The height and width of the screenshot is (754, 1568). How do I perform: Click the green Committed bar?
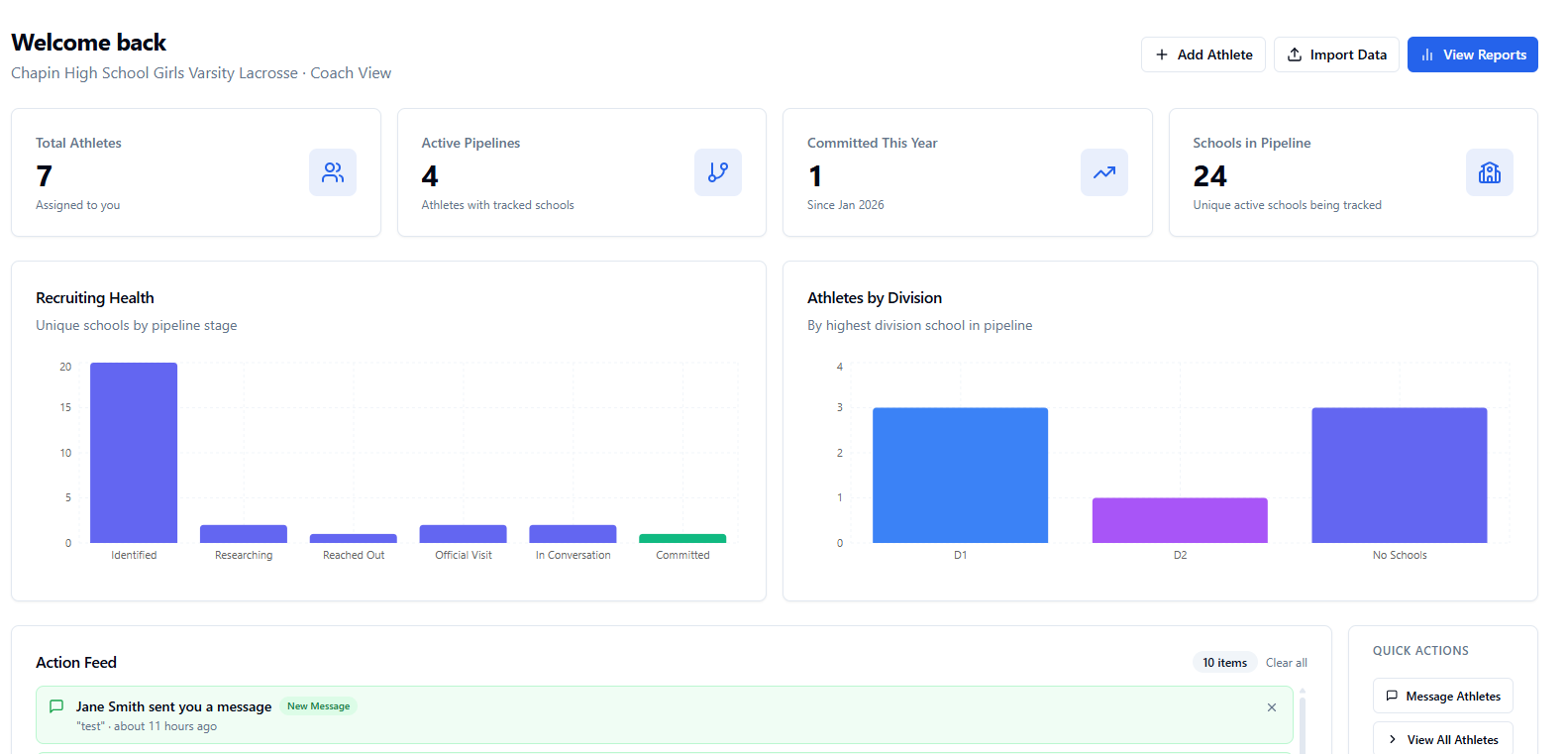tap(682, 538)
